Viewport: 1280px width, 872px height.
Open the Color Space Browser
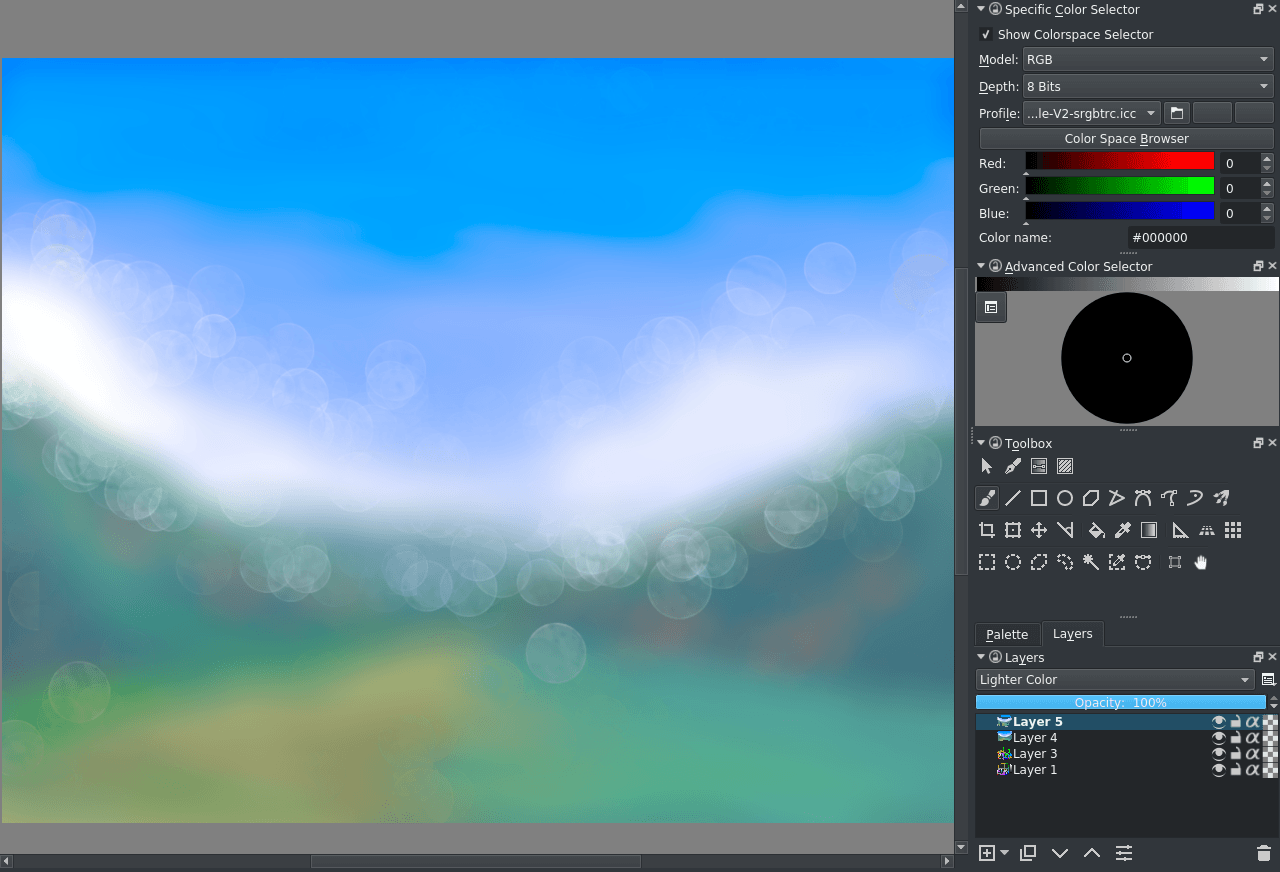(x=1126, y=138)
